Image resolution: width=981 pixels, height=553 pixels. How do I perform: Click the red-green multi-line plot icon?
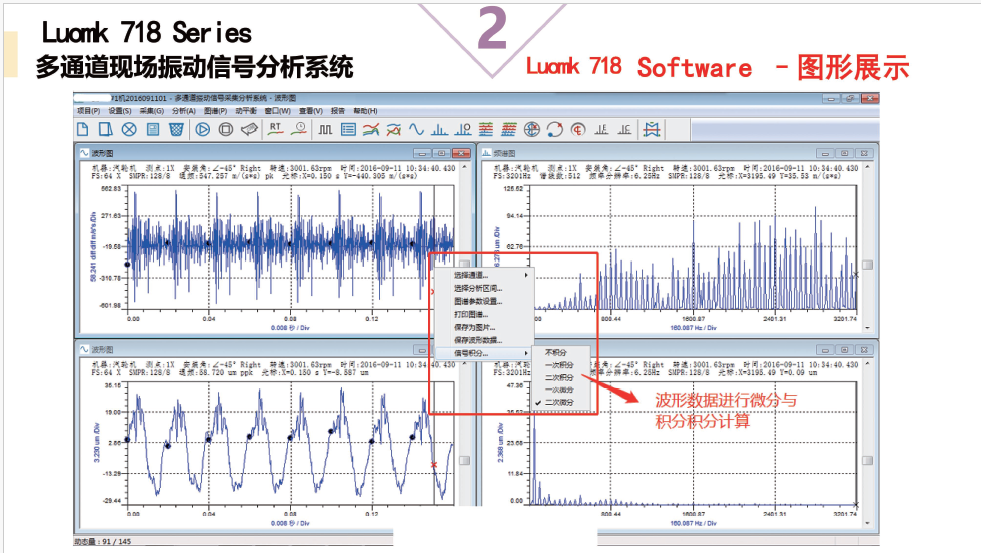point(486,129)
